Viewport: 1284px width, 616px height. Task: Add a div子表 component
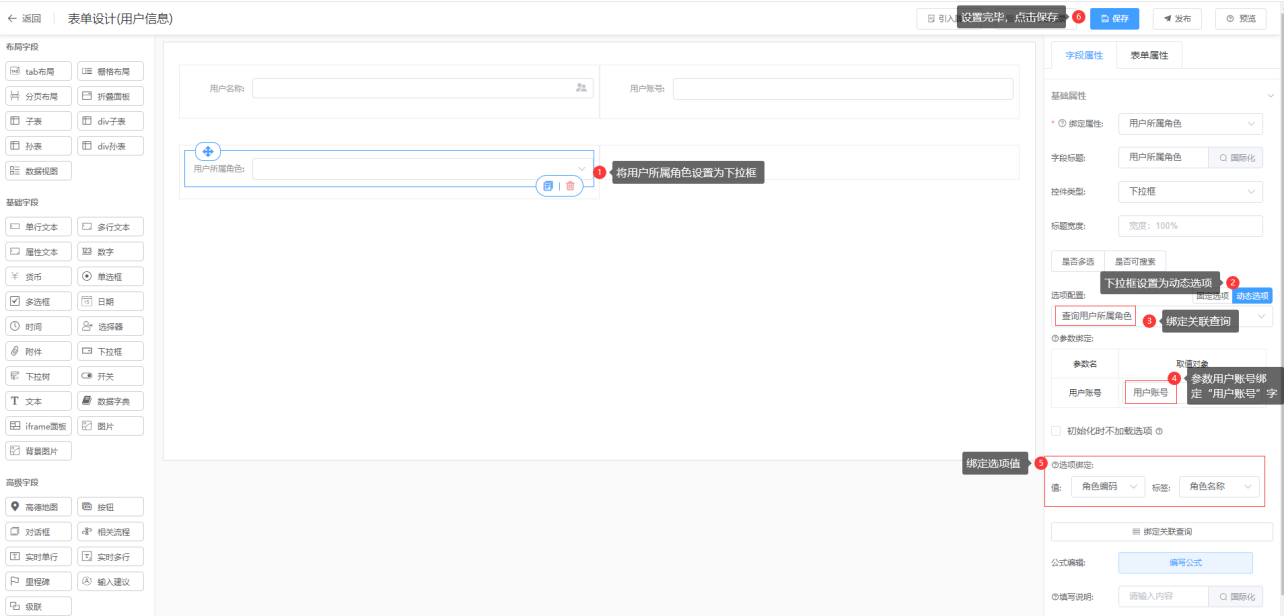pos(110,121)
